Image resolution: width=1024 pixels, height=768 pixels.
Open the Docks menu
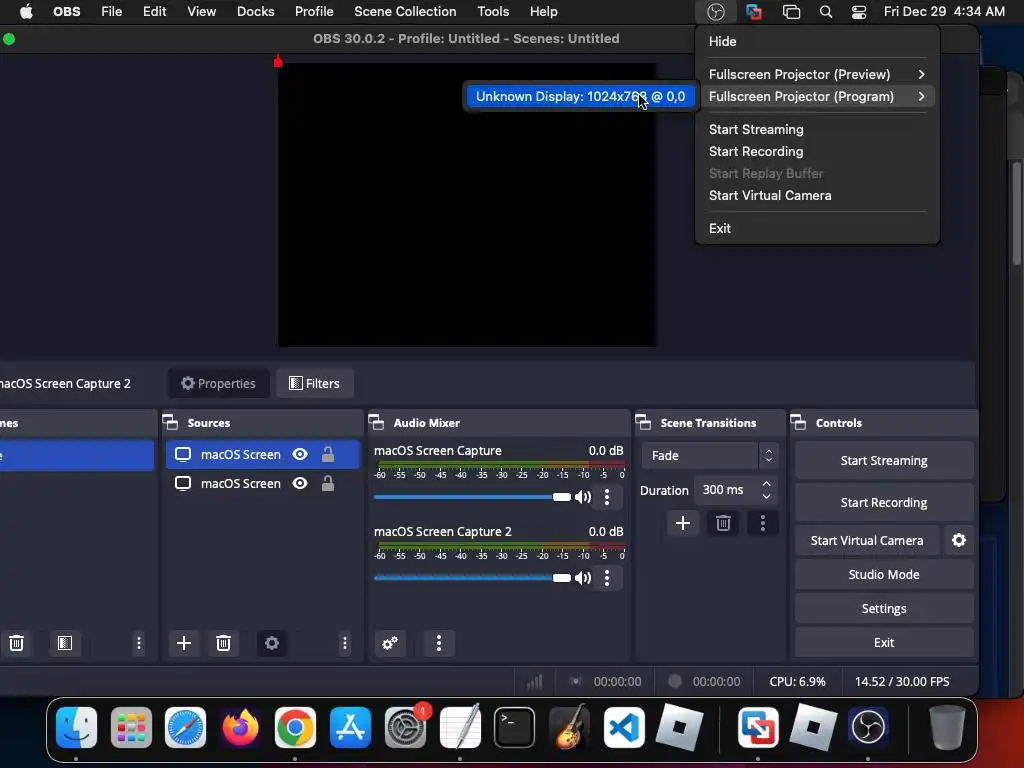coord(255,12)
